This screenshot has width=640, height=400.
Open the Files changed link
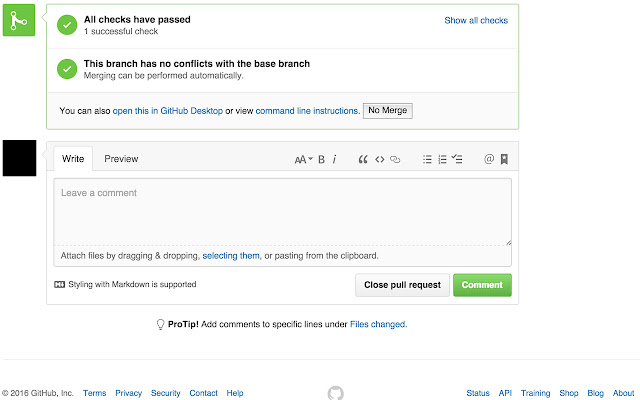tap(377, 324)
